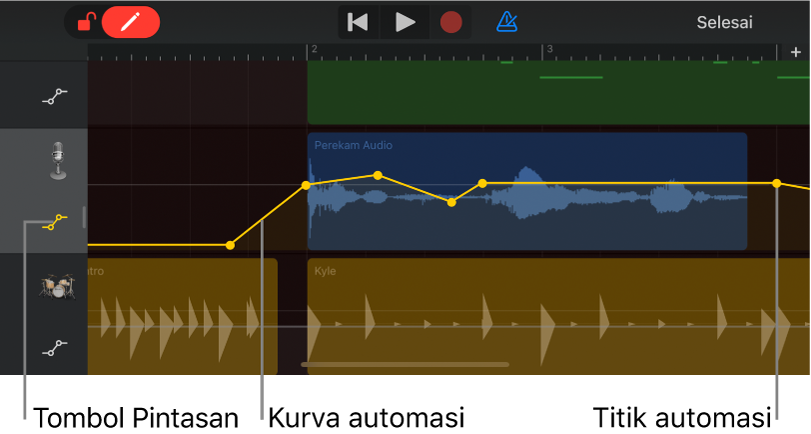This screenshot has height=434, width=811.
Task: Select automation point where curve flattens
Action: pos(482,183)
